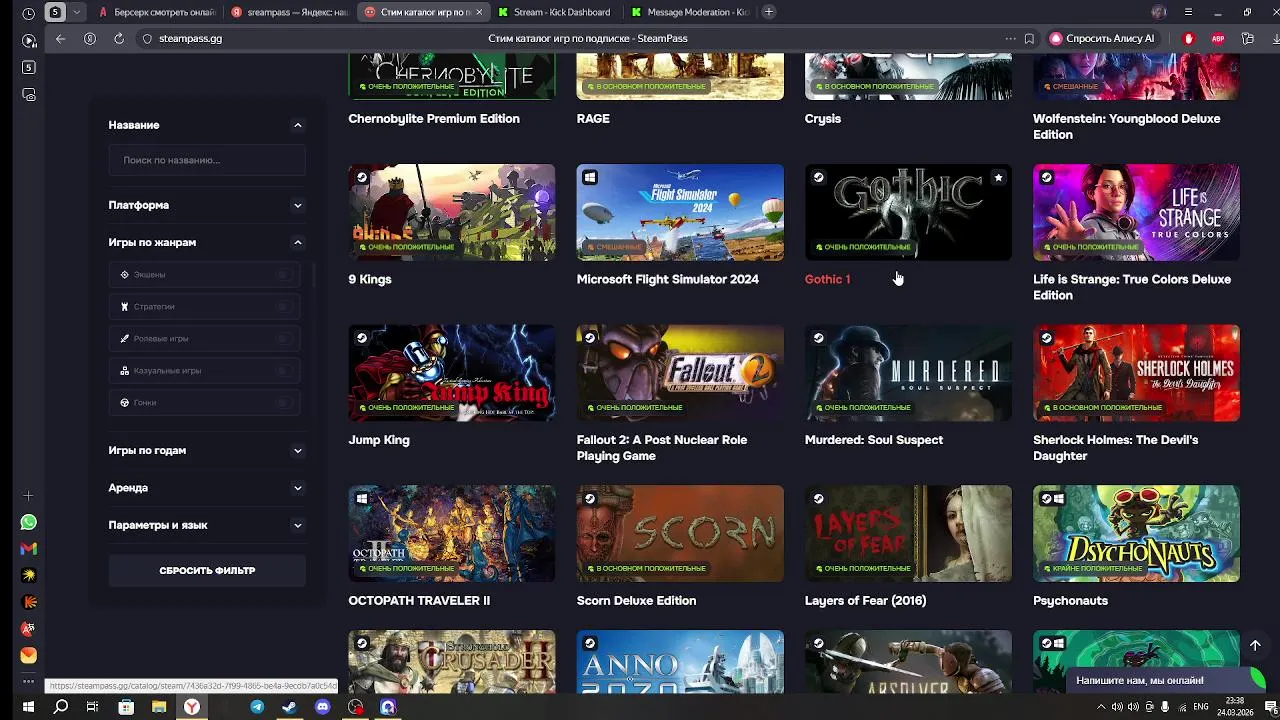The width and height of the screenshot is (1280, 720).
Task: Switch to the sreampass Яндекс tab
Action: point(290,12)
